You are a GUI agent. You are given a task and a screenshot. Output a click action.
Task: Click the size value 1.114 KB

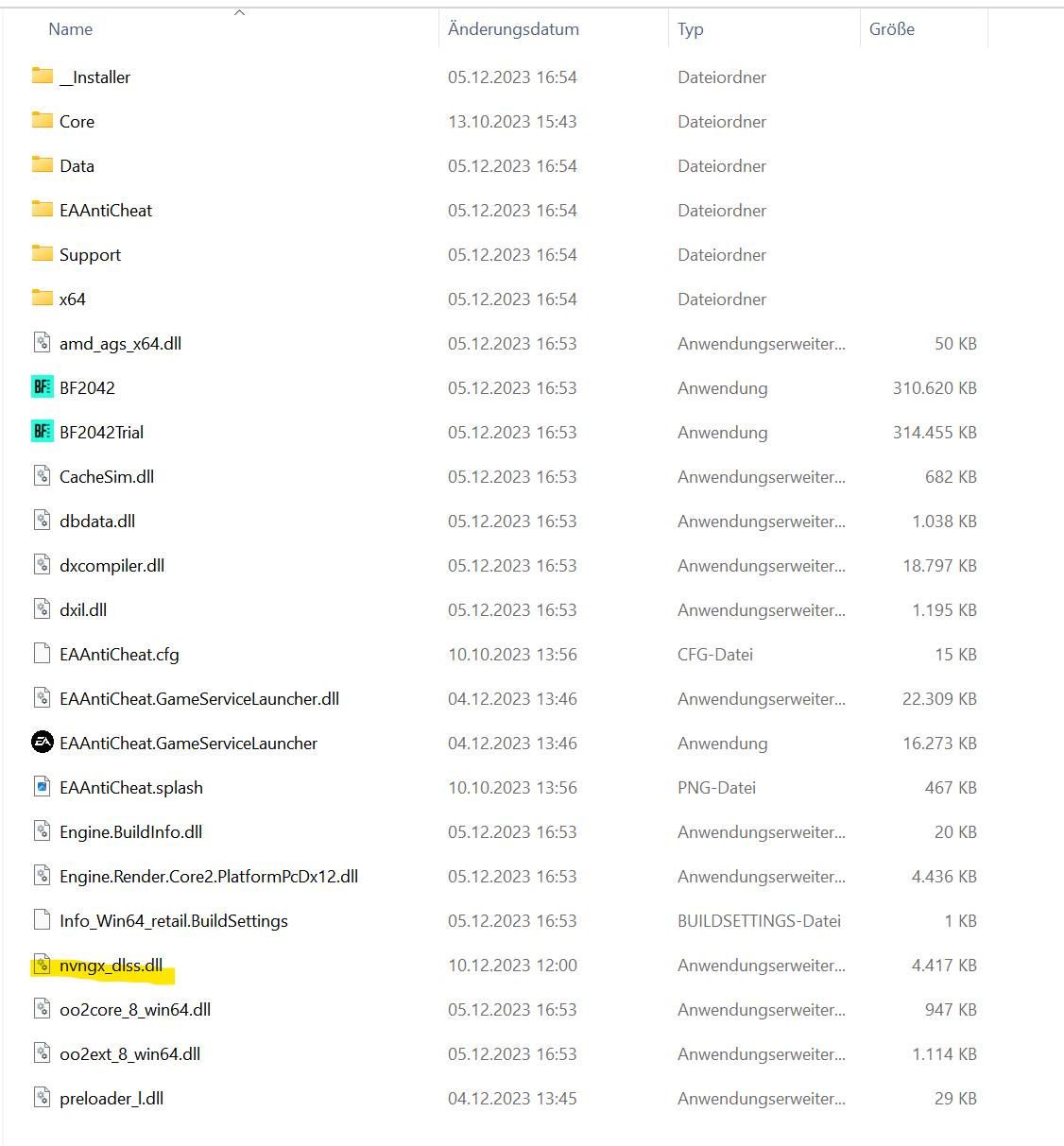pyautogui.click(x=944, y=1054)
